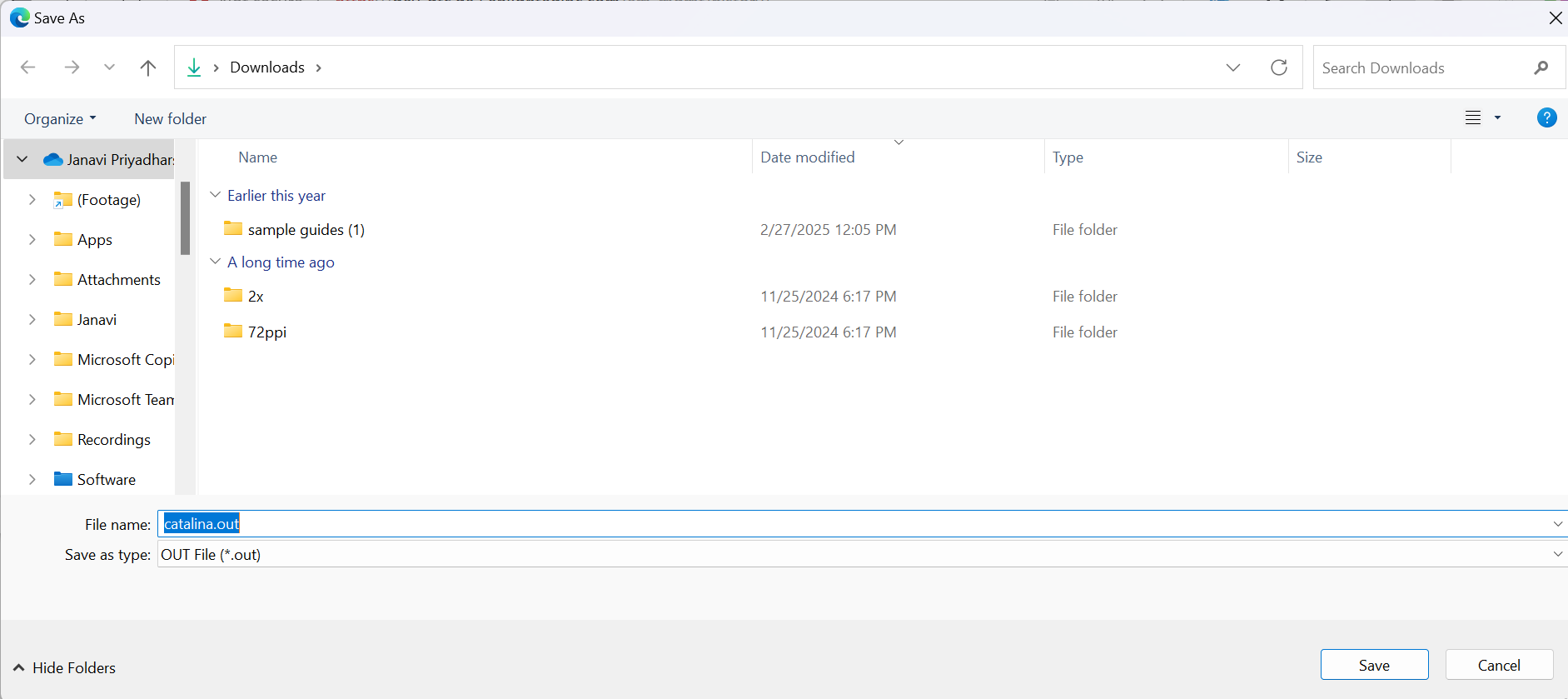The height and width of the screenshot is (699, 1568).
Task: Go back using the Back arrow
Action: click(x=28, y=67)
